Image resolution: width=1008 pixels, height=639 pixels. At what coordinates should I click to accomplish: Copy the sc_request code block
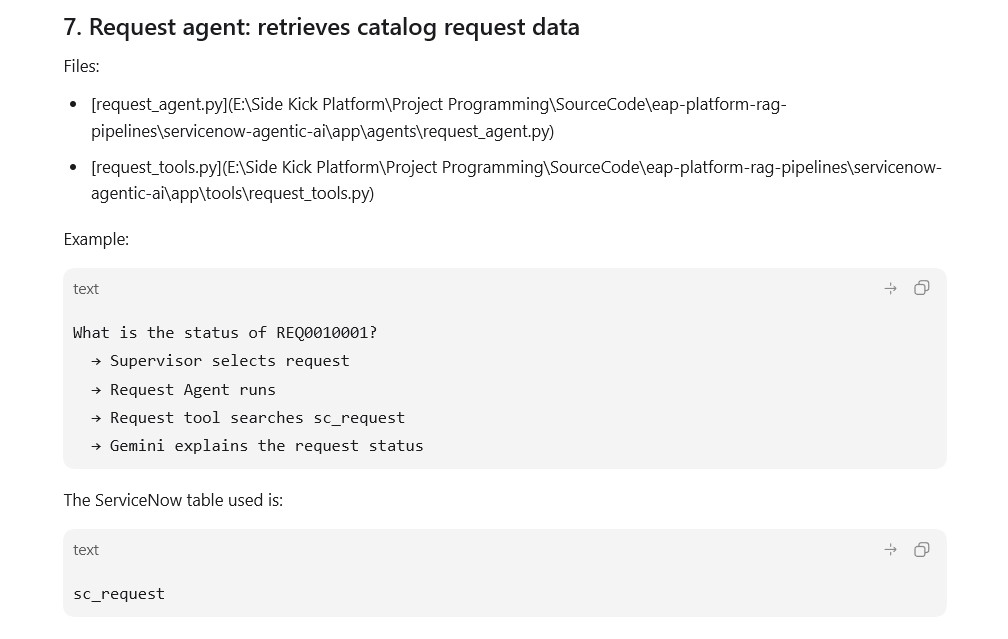coord(921,550)
